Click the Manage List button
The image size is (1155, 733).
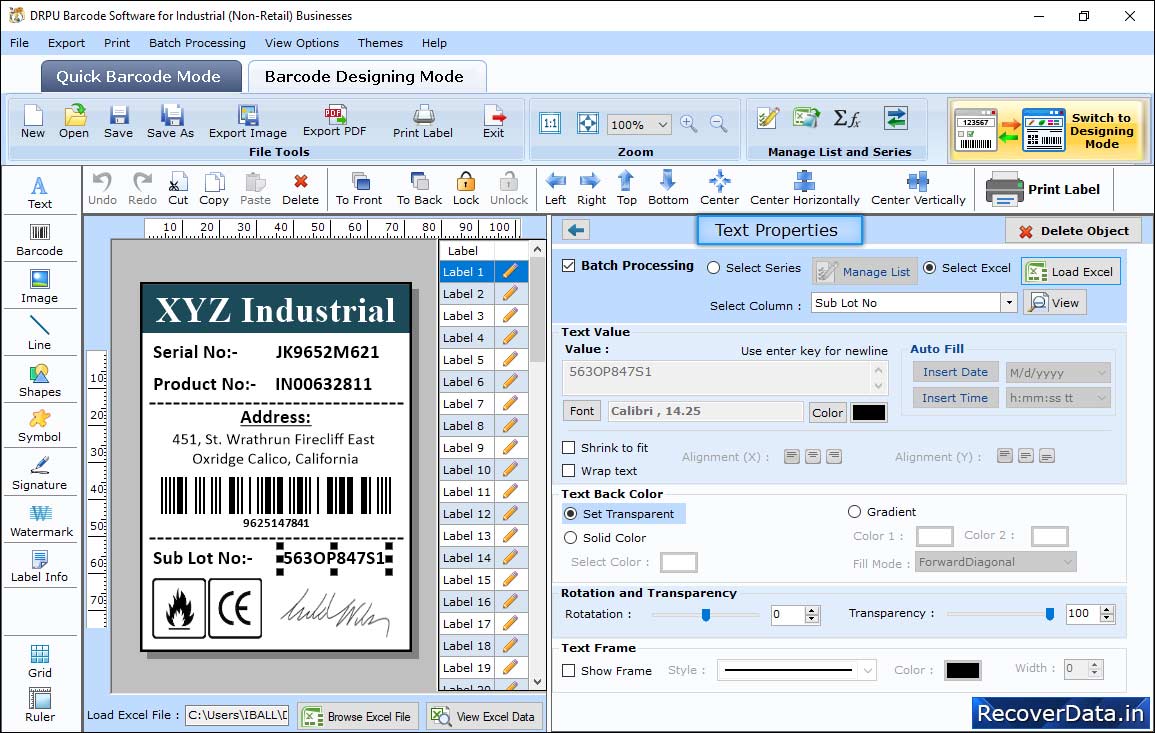[865, 272]
